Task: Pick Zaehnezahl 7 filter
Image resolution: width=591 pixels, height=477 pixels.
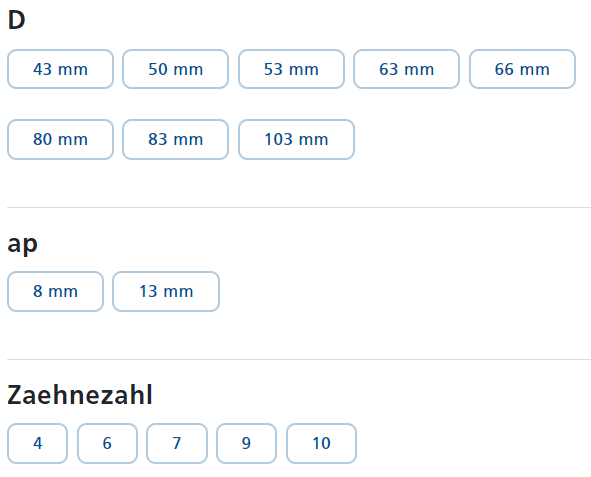Action: point(177,443)
